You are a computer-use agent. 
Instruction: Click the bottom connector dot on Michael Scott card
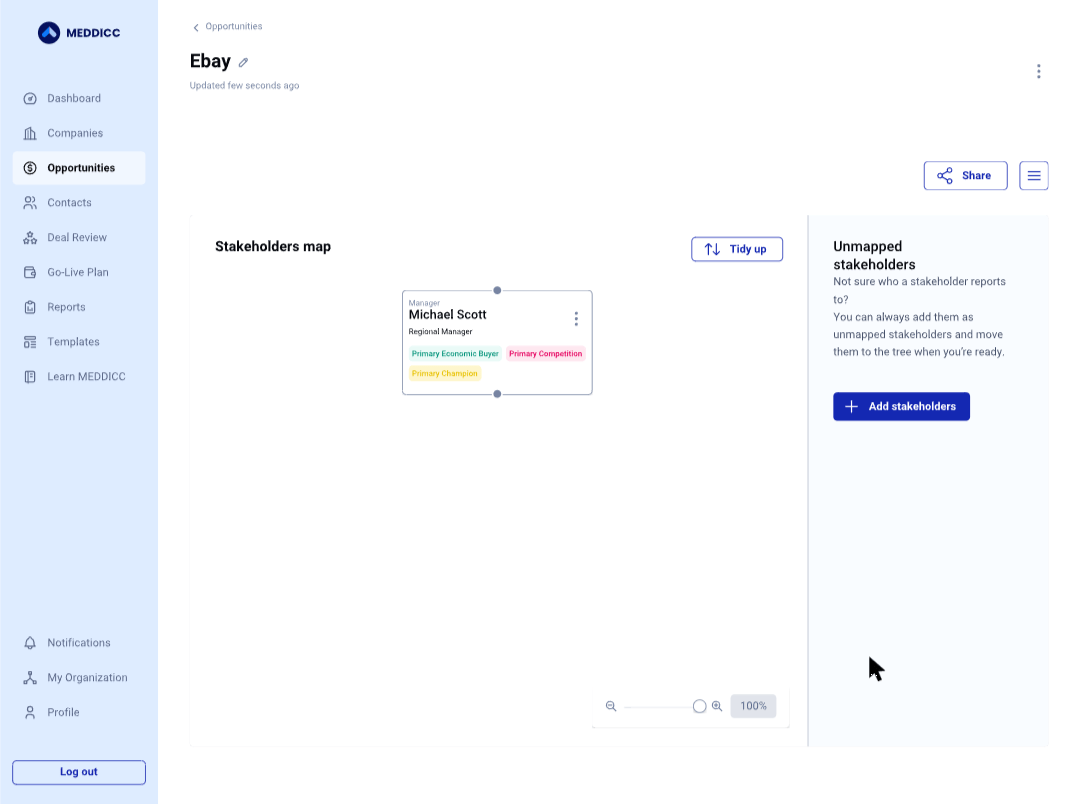pos(497,394)
